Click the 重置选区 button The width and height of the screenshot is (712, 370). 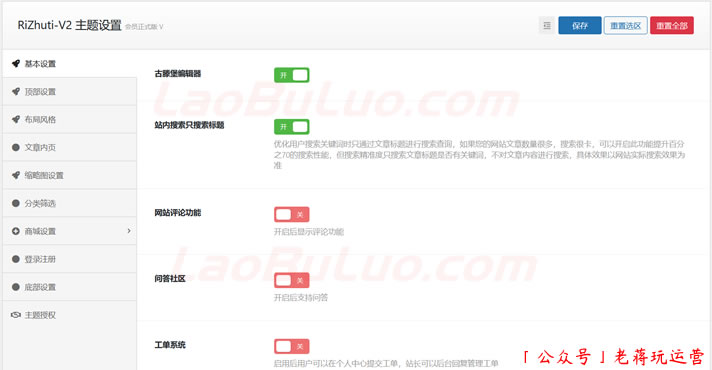point(626,25)
